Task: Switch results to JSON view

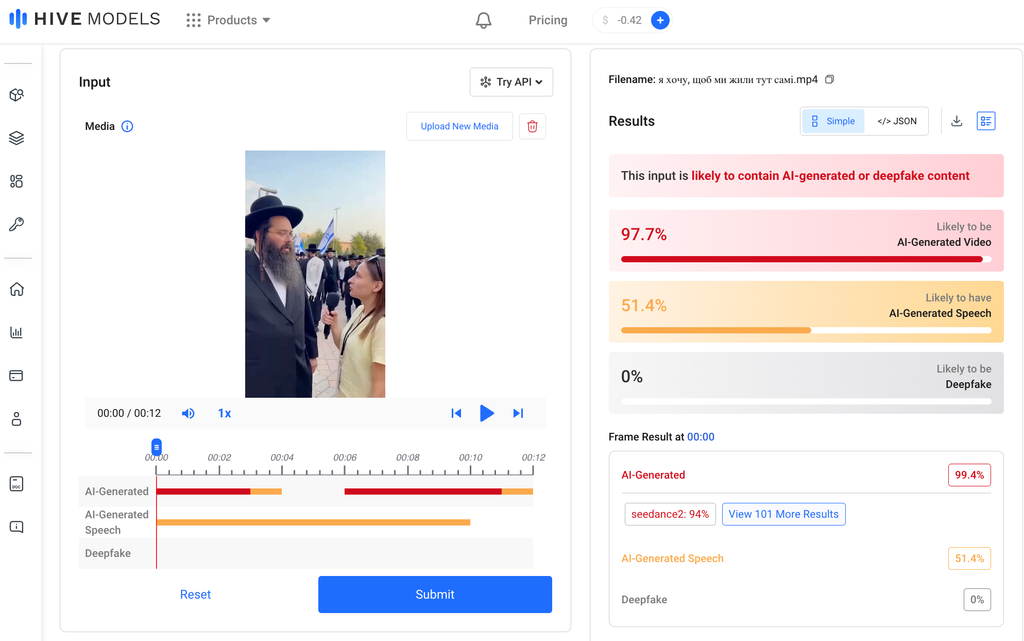Action: point(897,121)
